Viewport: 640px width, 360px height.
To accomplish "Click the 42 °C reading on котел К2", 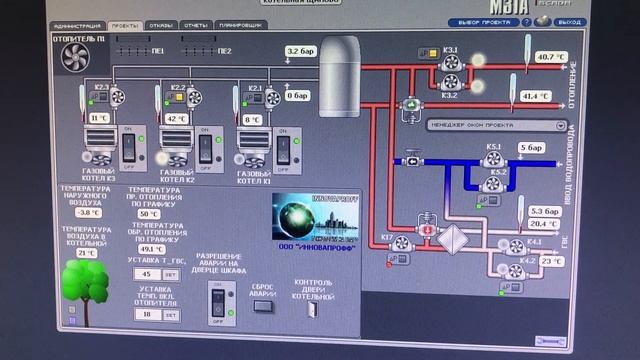I will pos(176,119).
